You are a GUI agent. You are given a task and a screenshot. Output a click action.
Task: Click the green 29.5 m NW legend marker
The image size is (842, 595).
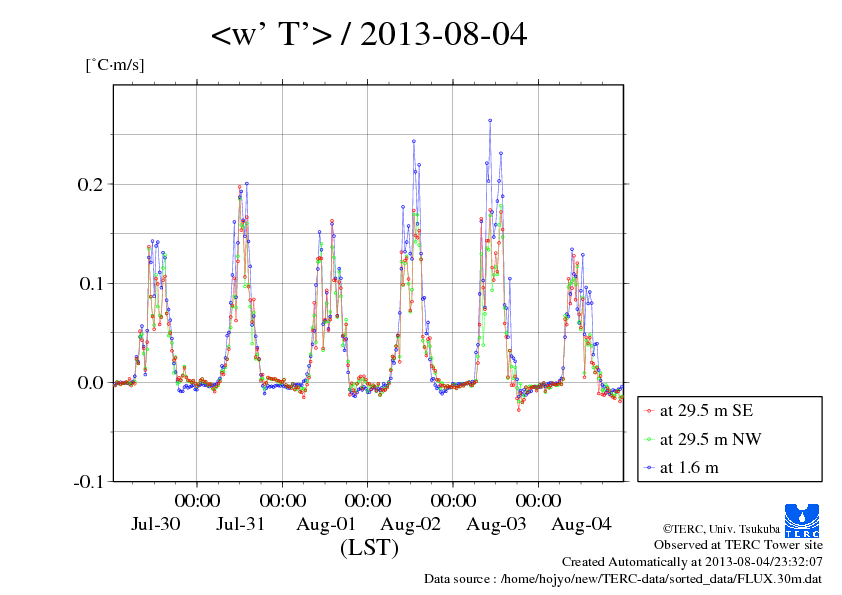click(649, 439)
